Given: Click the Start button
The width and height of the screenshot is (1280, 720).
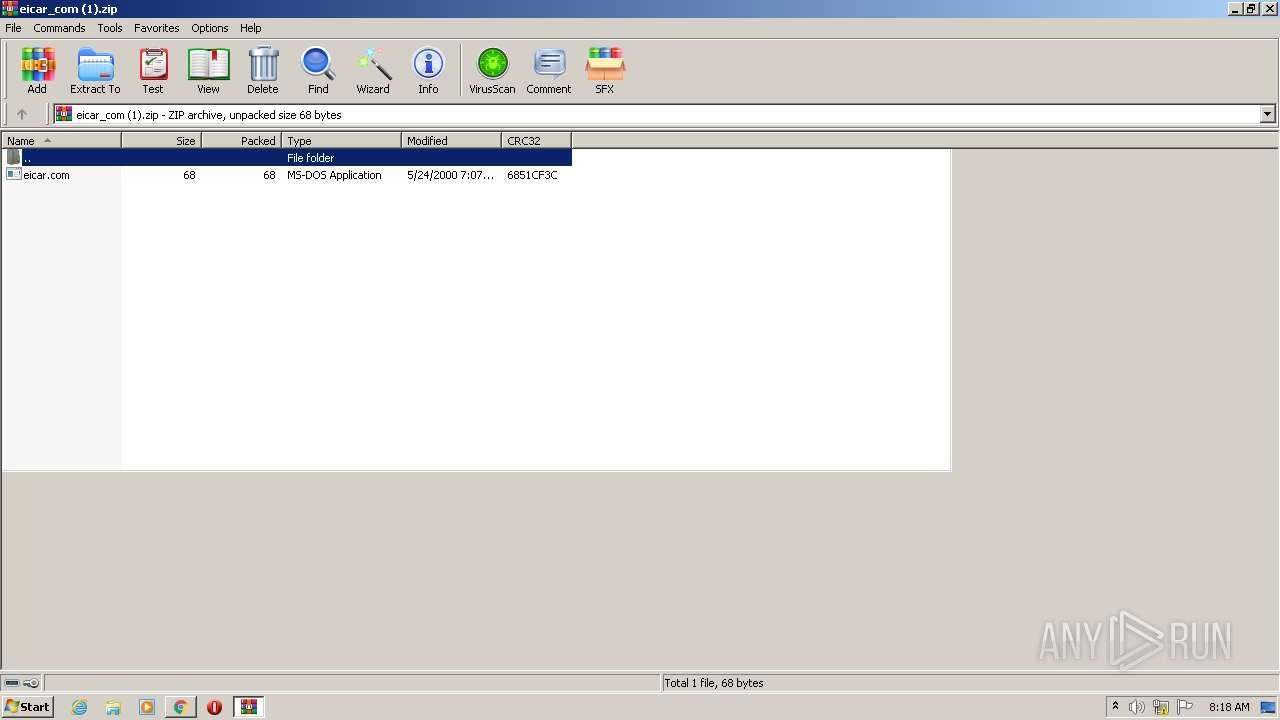Looking at the screenshot, I should 27,707.
